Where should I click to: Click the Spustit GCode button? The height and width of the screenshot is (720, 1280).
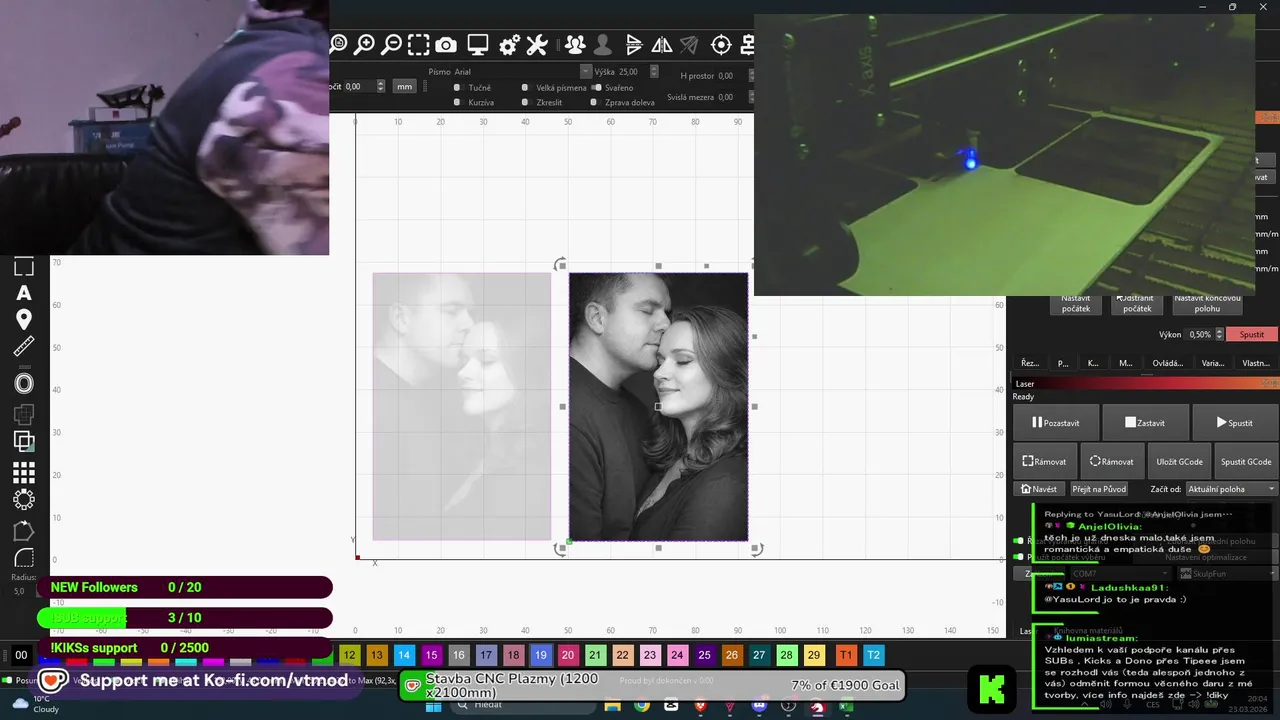[1246, 462]
